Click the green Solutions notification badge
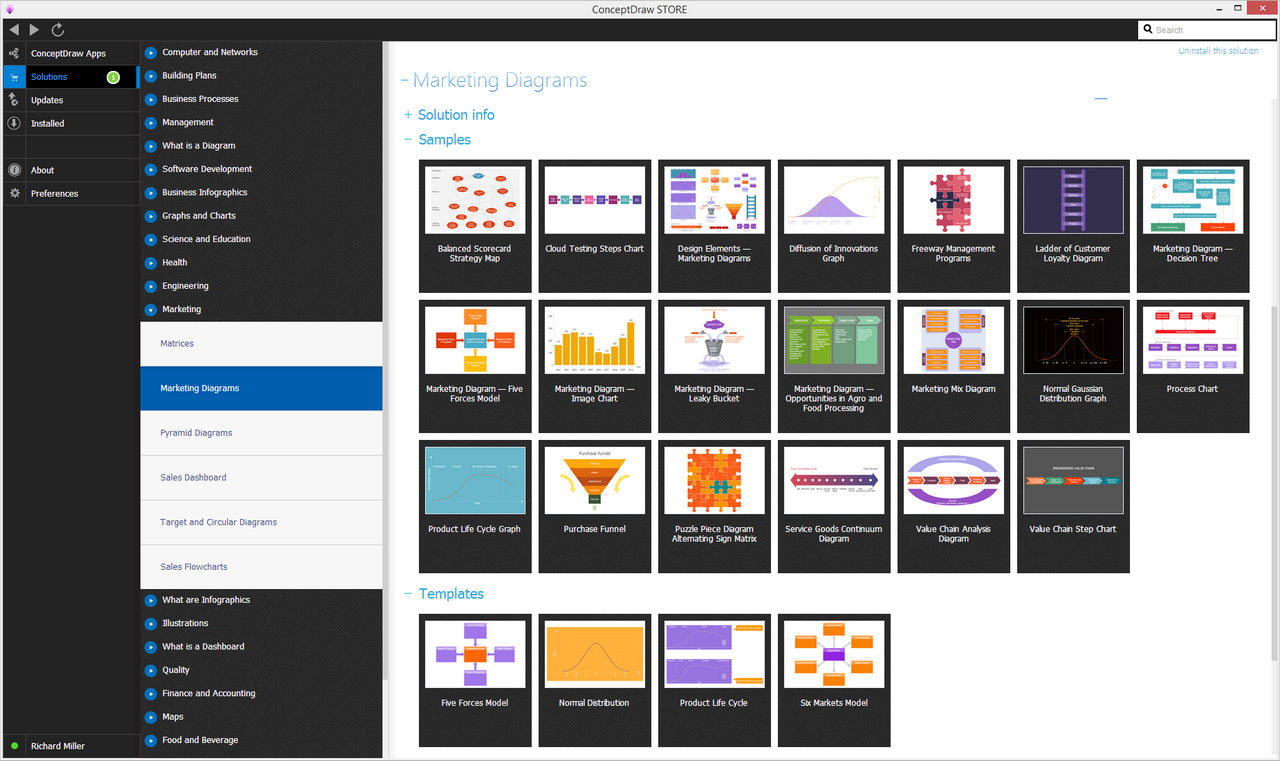The image size is (1280, 761). coord(113,77)
